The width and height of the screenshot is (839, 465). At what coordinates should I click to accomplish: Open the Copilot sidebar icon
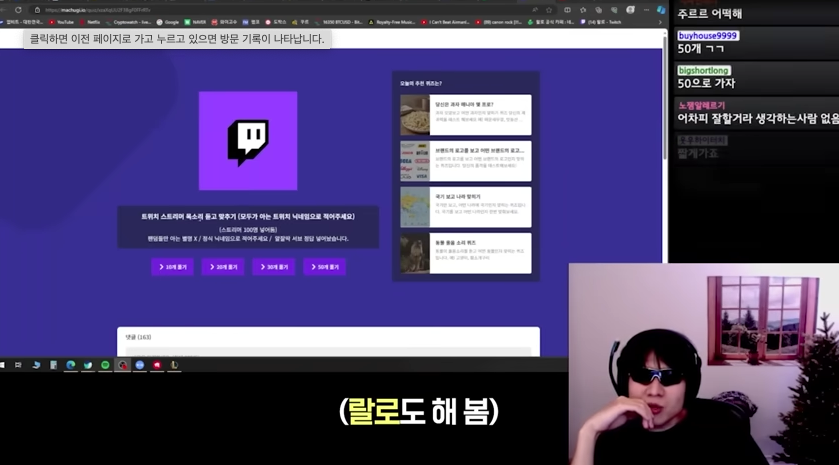[661, 10]
